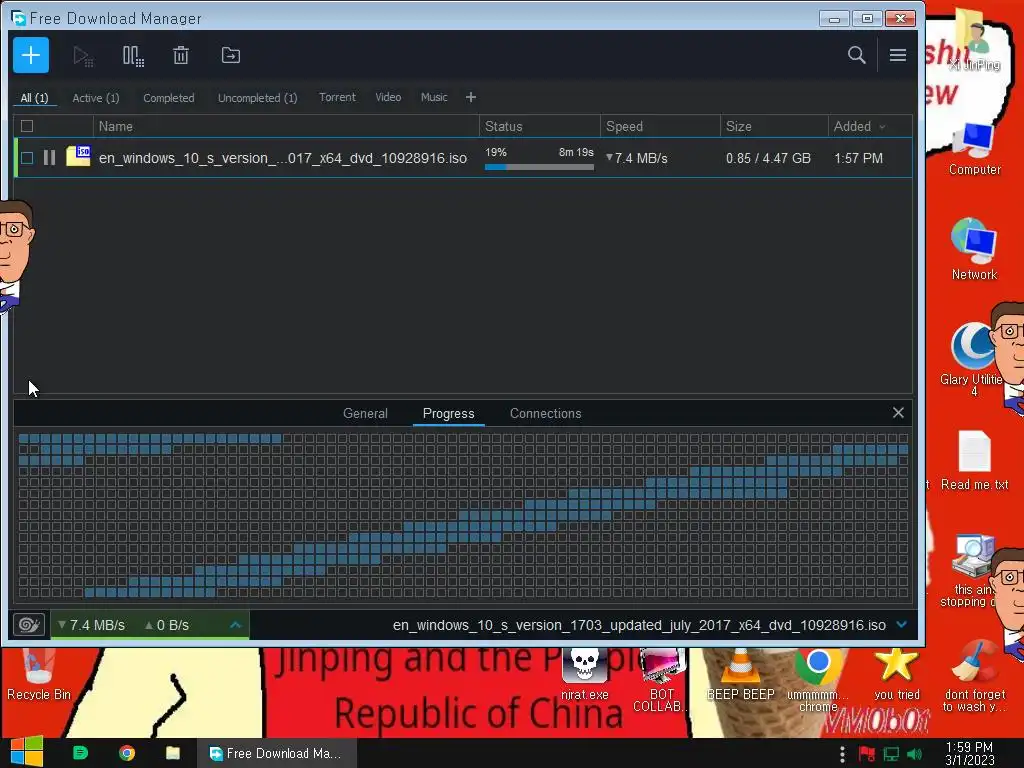
Task: Show Uncompleted (1) downloads filter
Action: 257,98
